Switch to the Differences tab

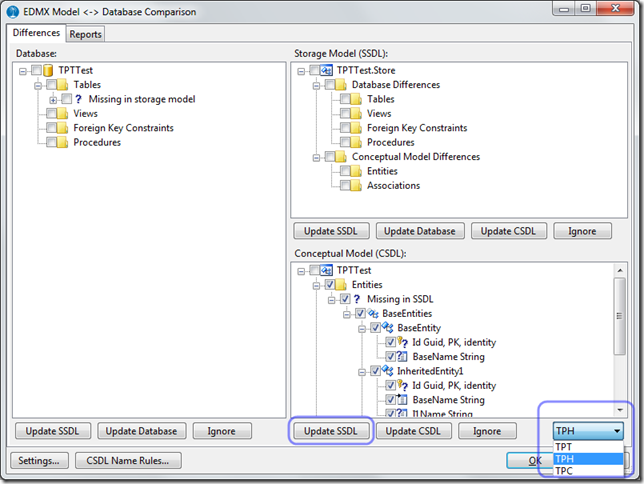pos(36,33)
